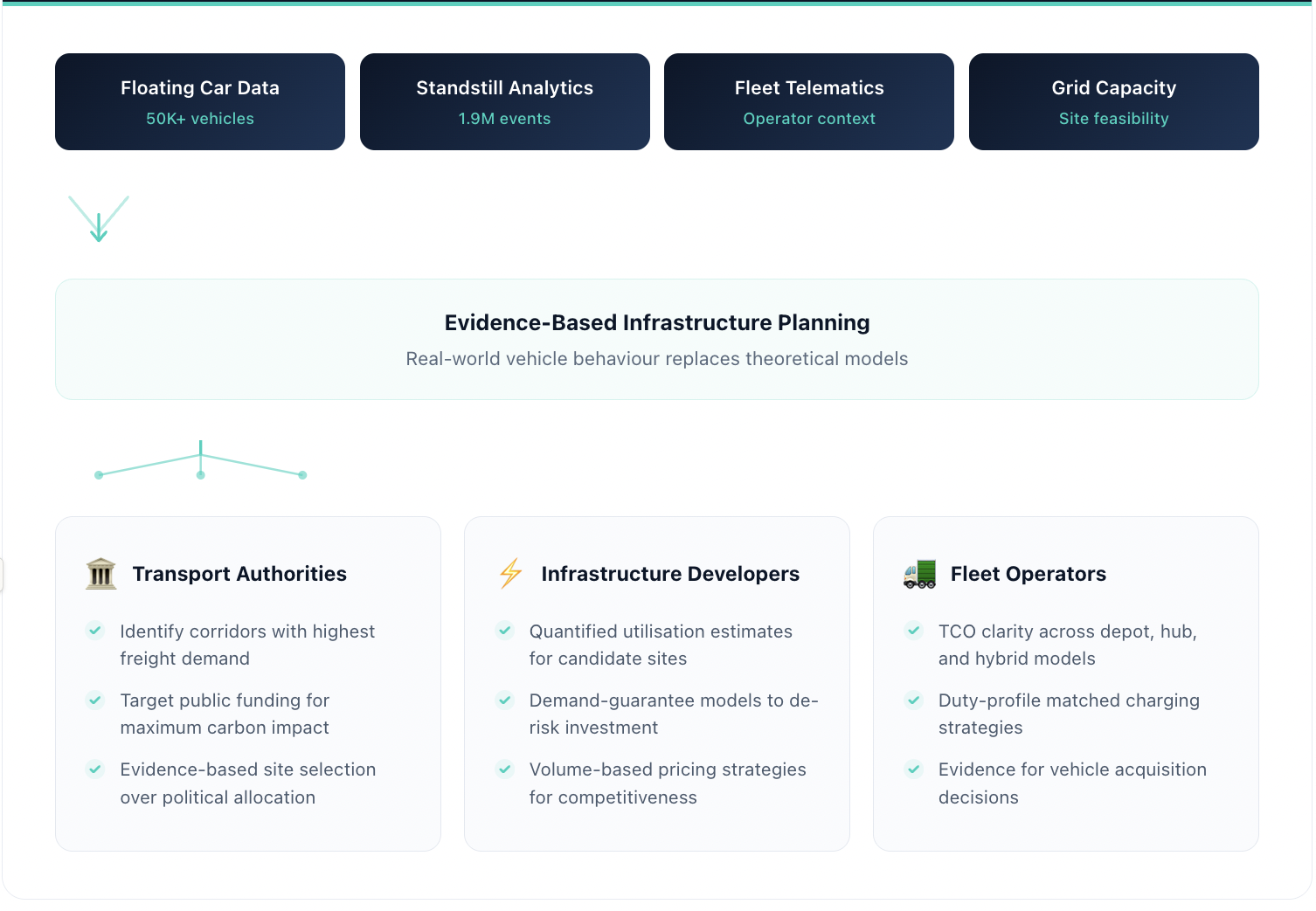Click the Fleet Operators truck icon
The image size is (1316, 911).
pos(919,574)
